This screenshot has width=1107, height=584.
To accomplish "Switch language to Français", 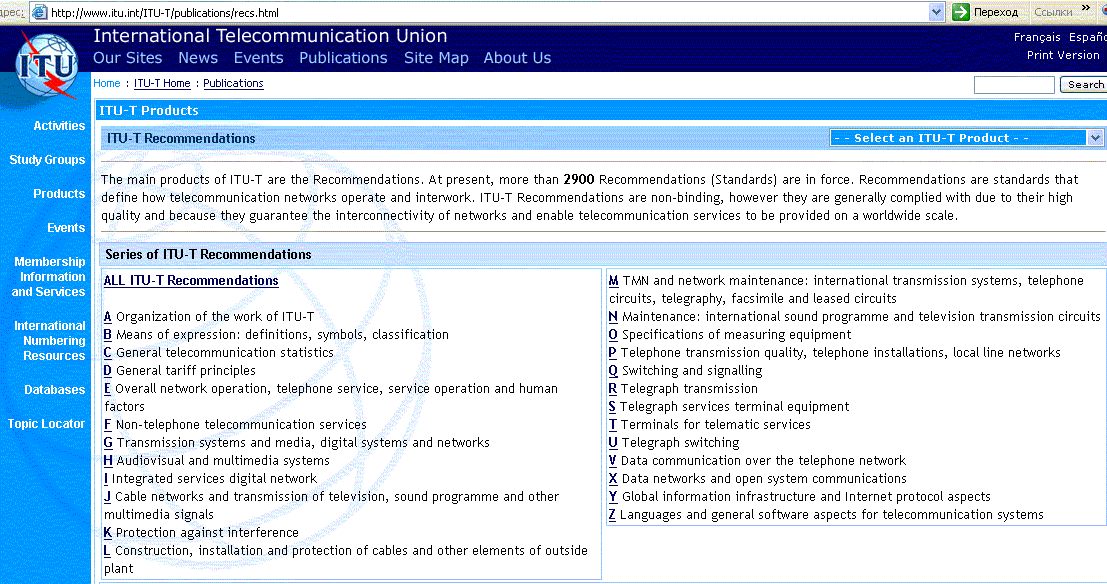I will point(1037,37).
